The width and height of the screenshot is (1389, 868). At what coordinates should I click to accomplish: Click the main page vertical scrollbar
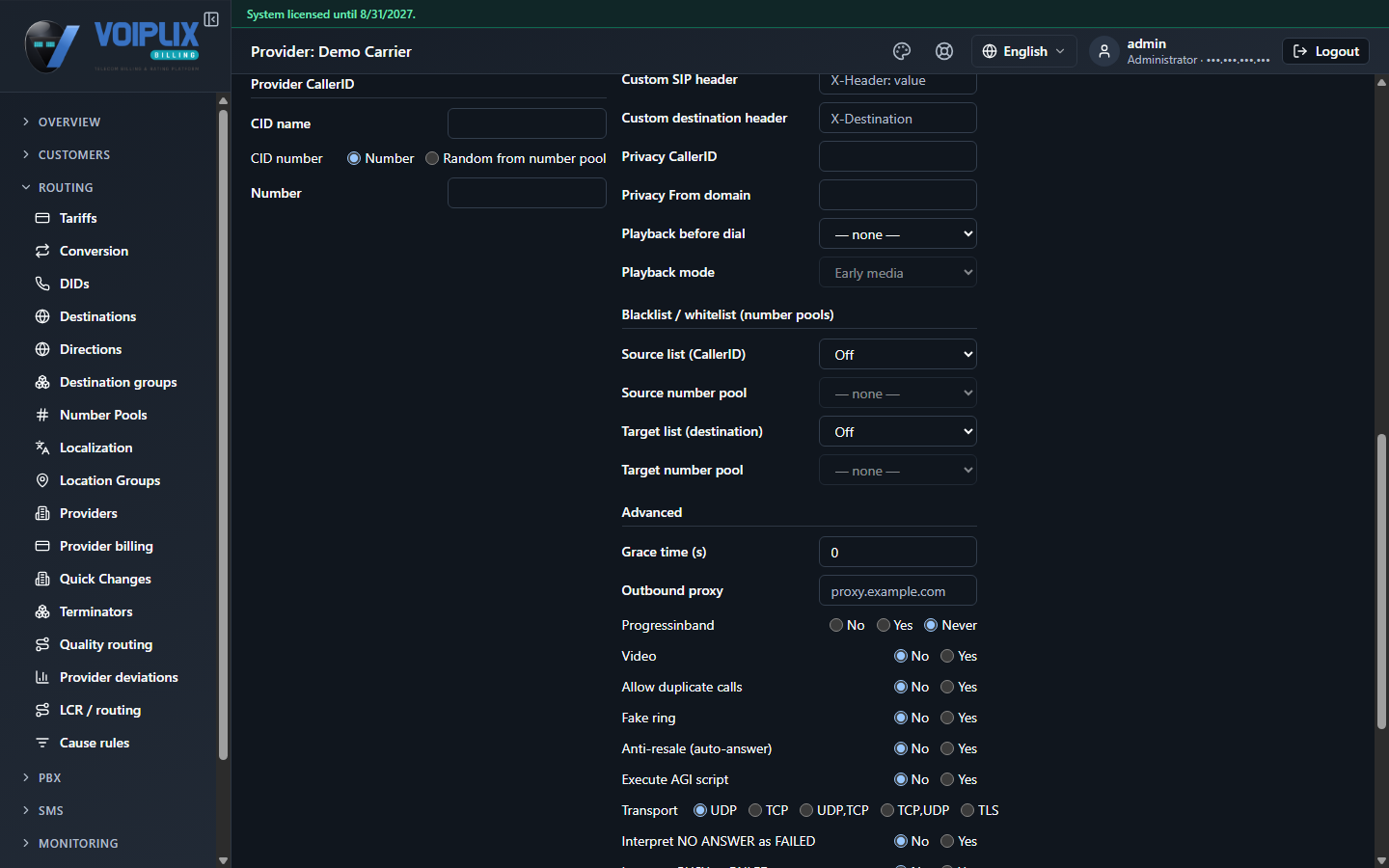click(1381, 582)
